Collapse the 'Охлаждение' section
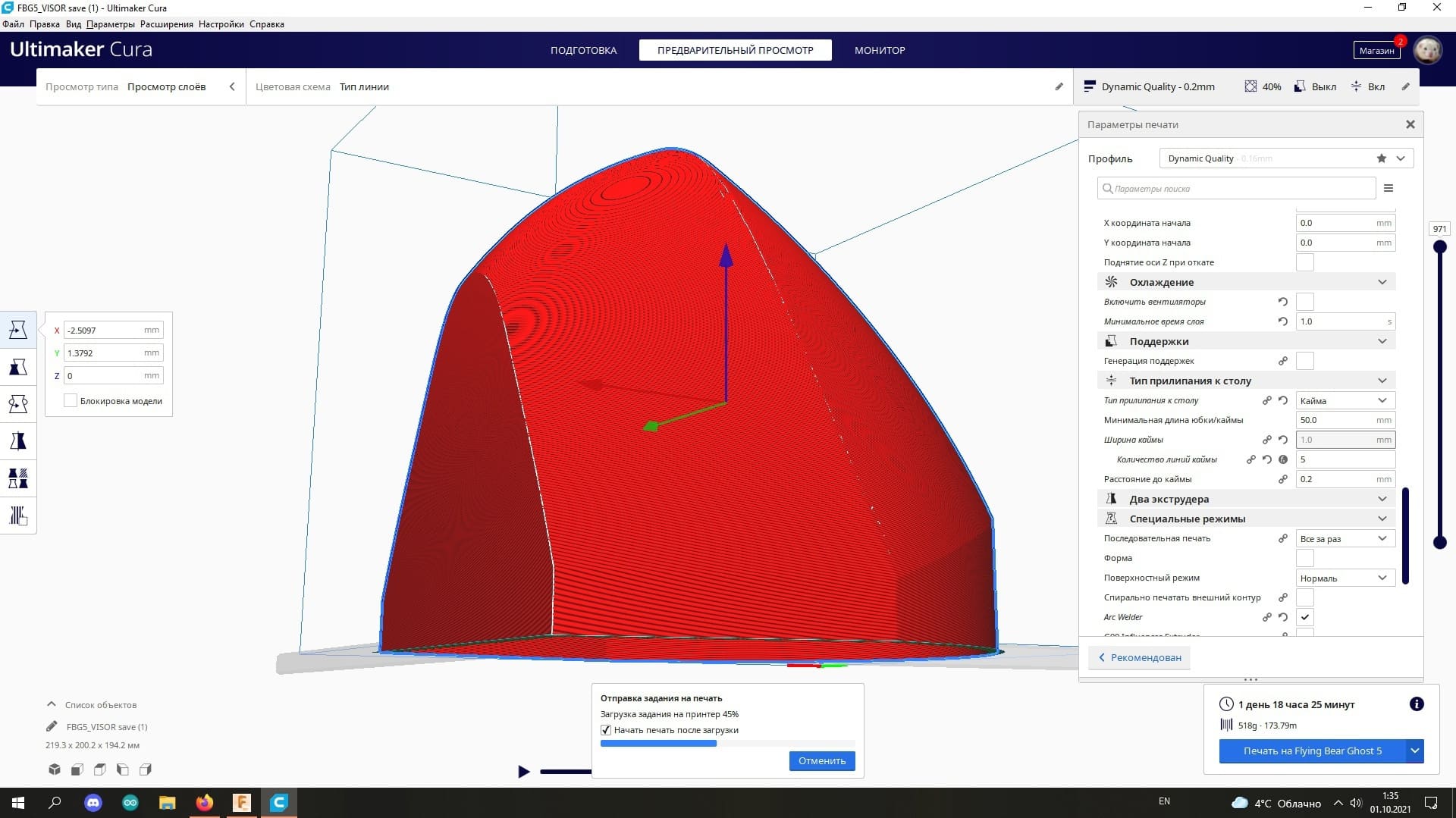1456x818 pixels. (x=1246, y=282)
